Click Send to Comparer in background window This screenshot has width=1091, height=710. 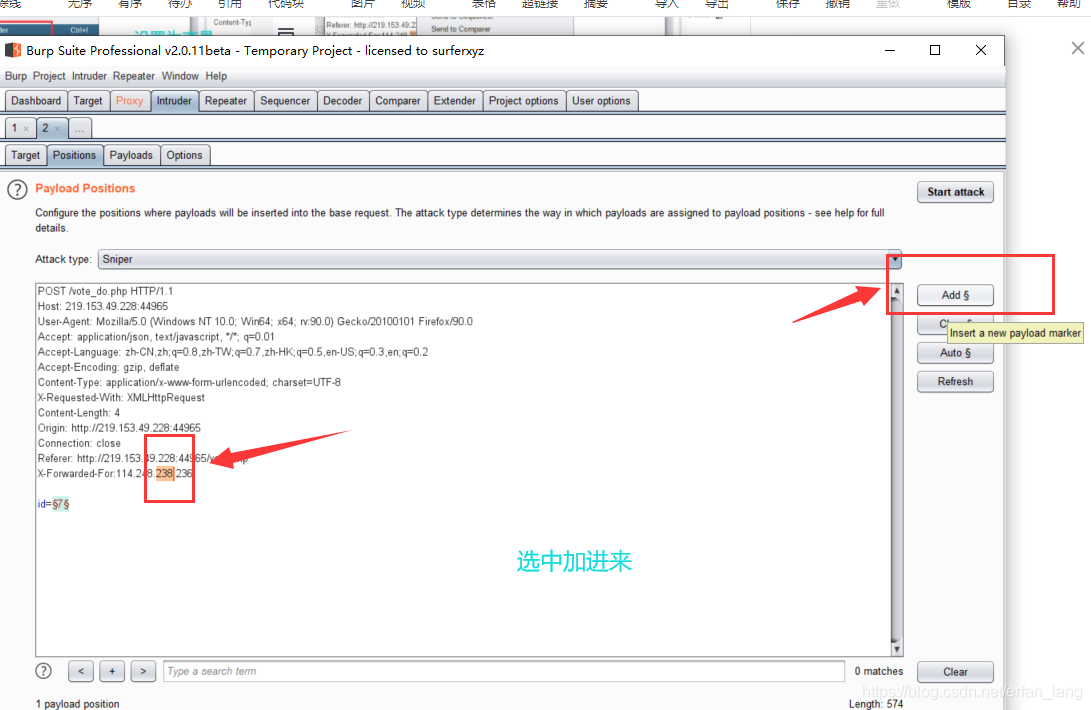461,29
